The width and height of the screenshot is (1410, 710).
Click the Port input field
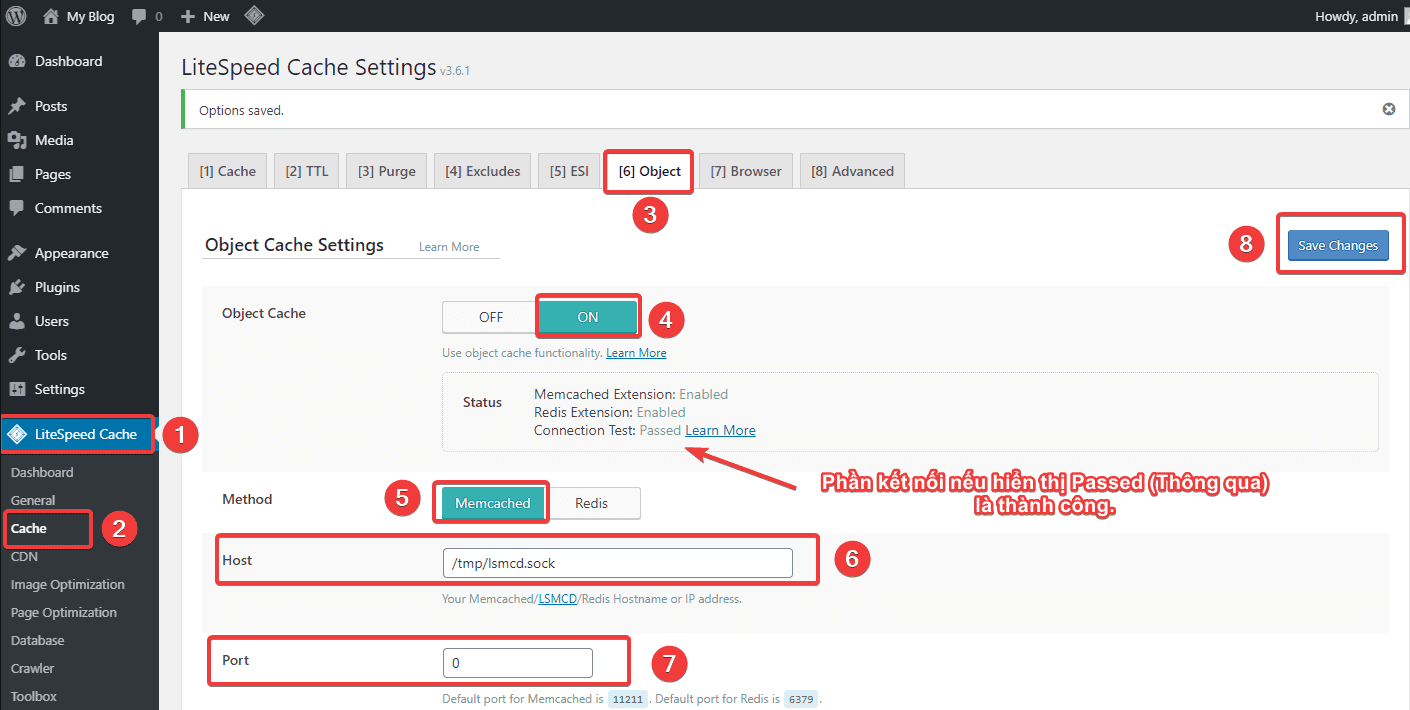coord(517,663)
